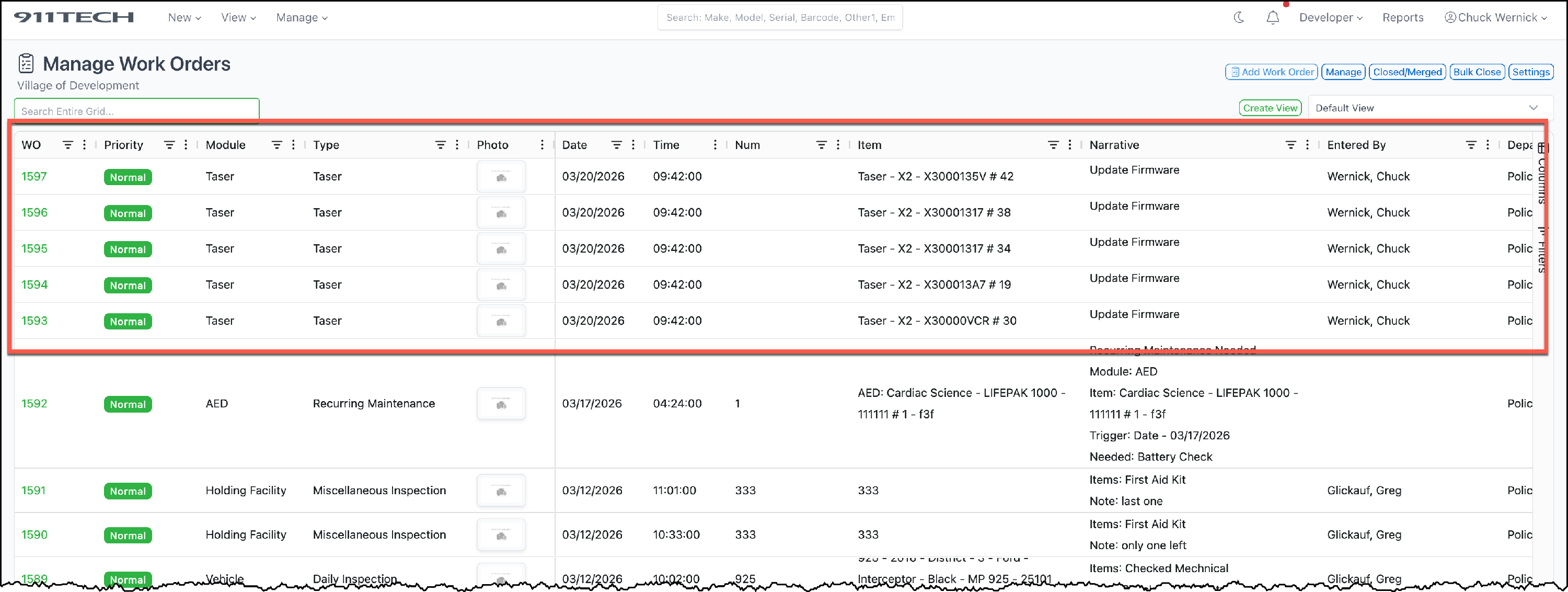Open Photo column three-dot menu
Image resolution: width=1568 pixels, height=592 pixels.
tap(541, 145)
